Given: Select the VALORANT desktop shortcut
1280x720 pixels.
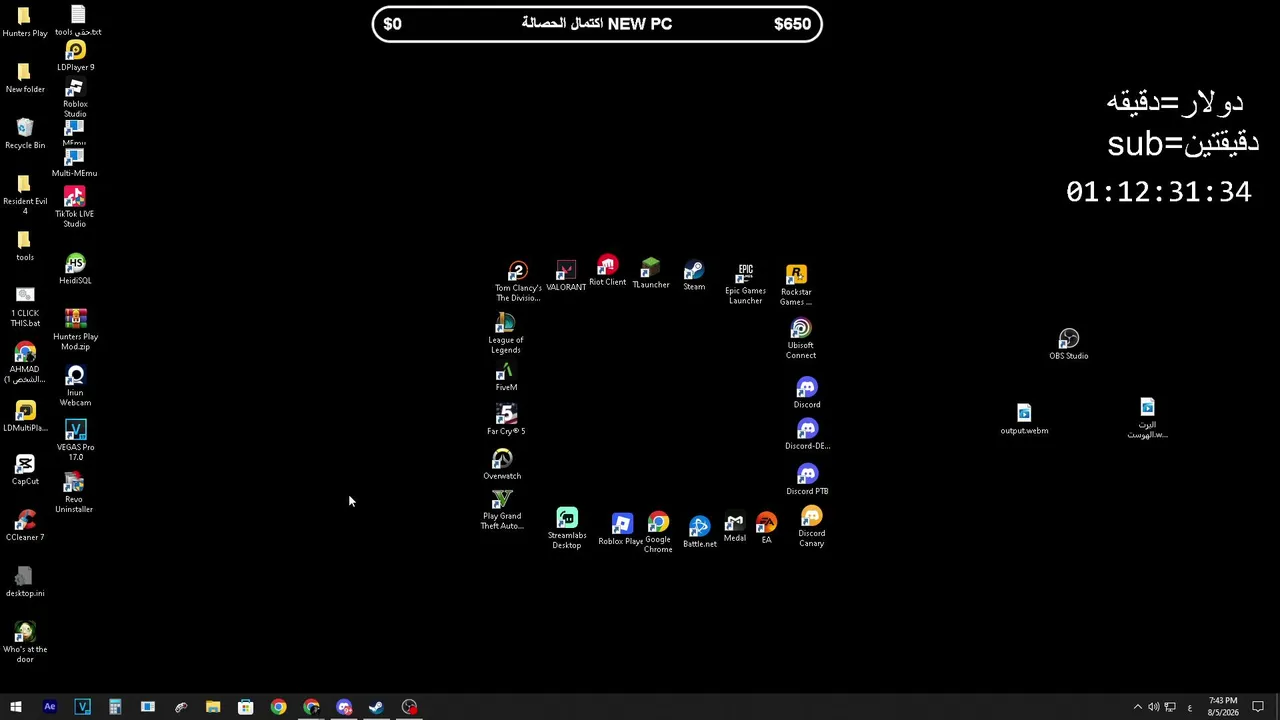Looking at the screenshot, I should (x=566, y=277).
